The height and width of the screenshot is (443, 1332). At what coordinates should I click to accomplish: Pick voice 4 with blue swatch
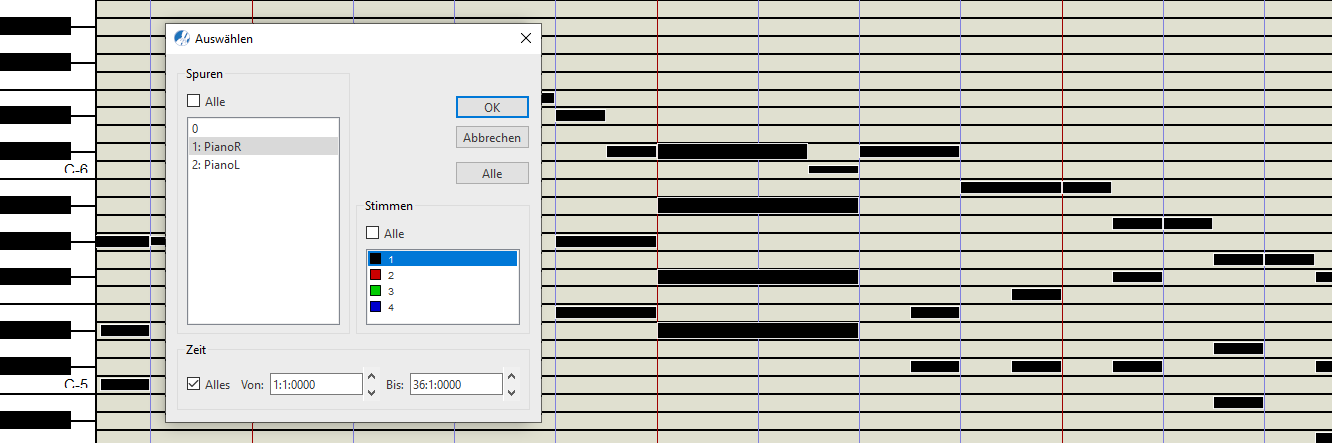[x=376, y=307]
